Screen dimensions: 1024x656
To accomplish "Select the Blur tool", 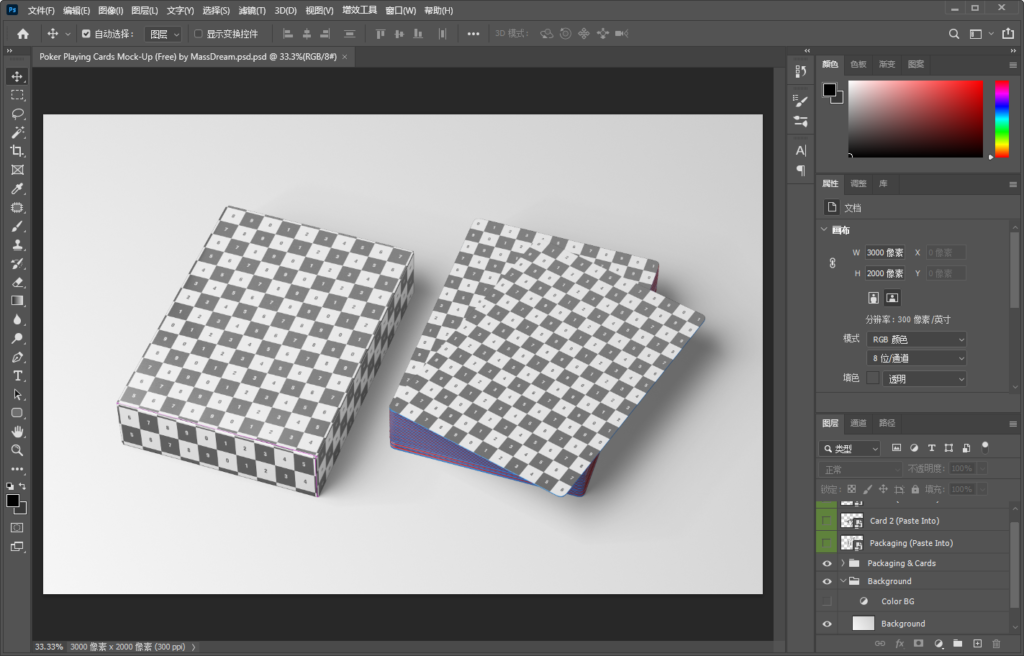I will click(x=17, y=320).
